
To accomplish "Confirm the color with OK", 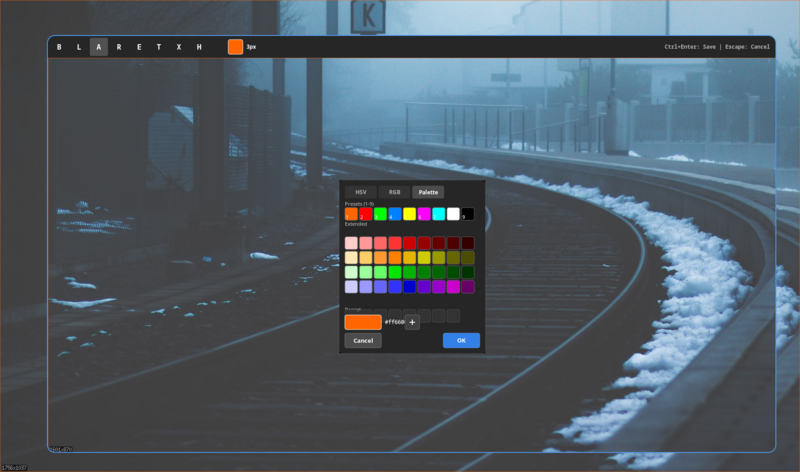I will 461,340.
